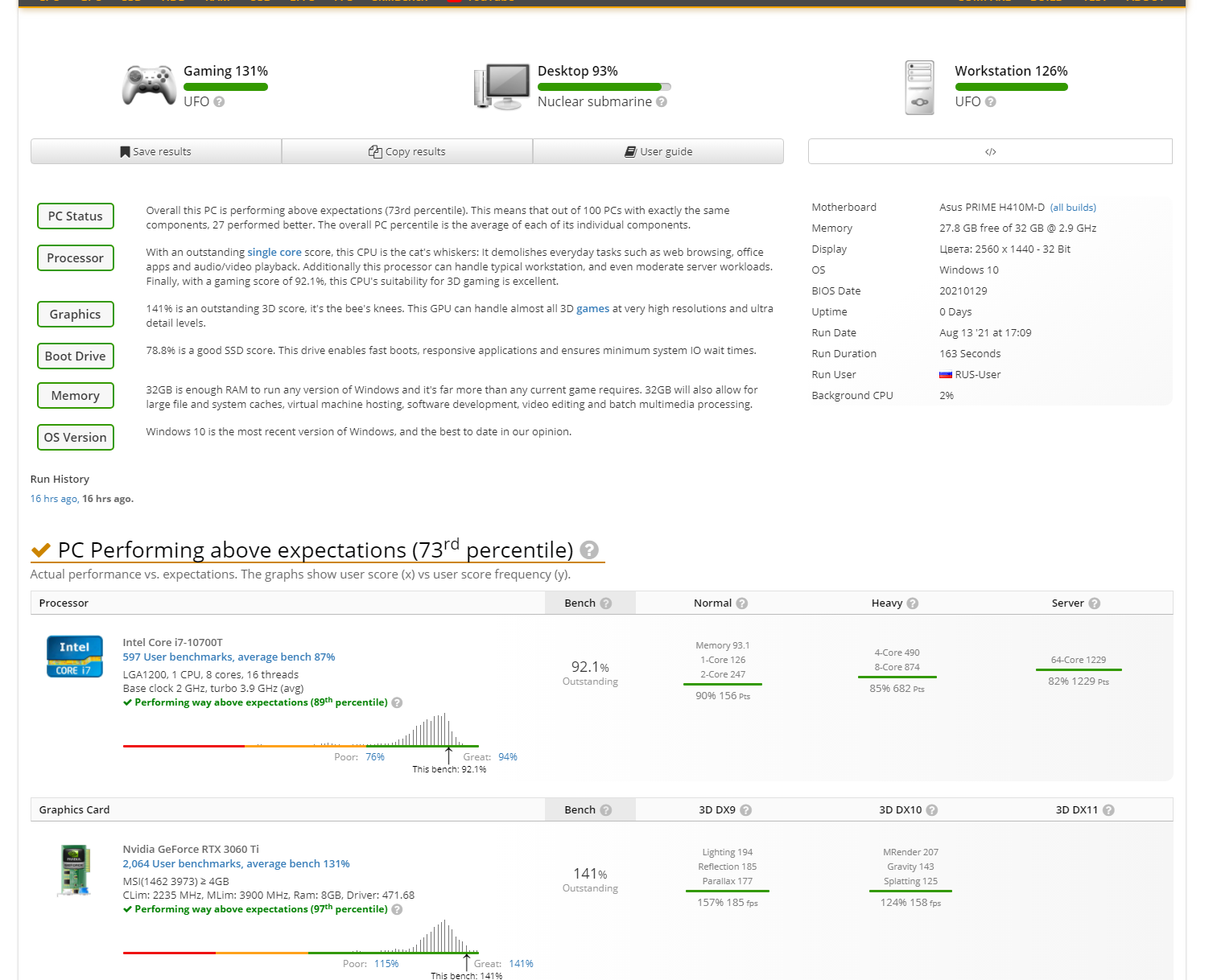Open help icon beside Normal column
Image resolution: width=1217 pixels, height=980 pixels.
(742, 603)
